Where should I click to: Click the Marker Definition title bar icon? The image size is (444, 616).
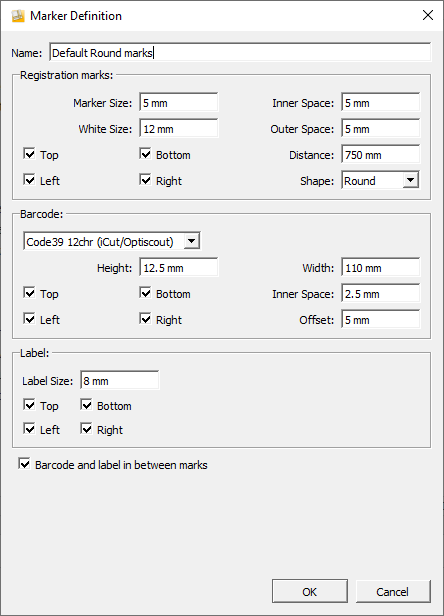point(18,16)
